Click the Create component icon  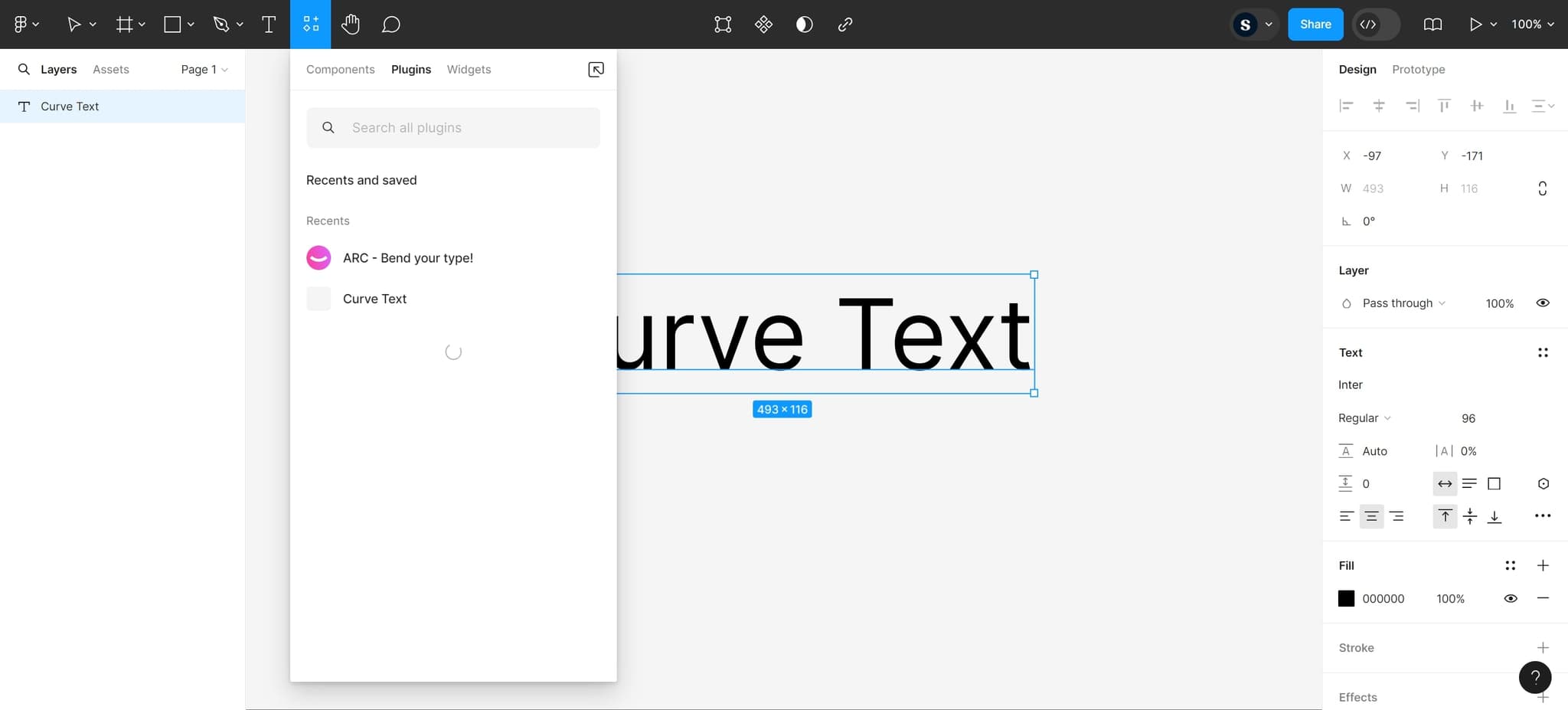click(763, 25)
